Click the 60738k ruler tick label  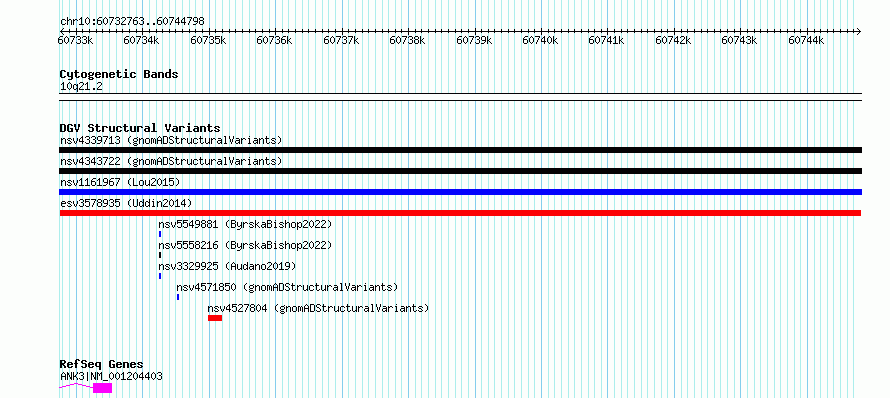[x=407, y=40]
